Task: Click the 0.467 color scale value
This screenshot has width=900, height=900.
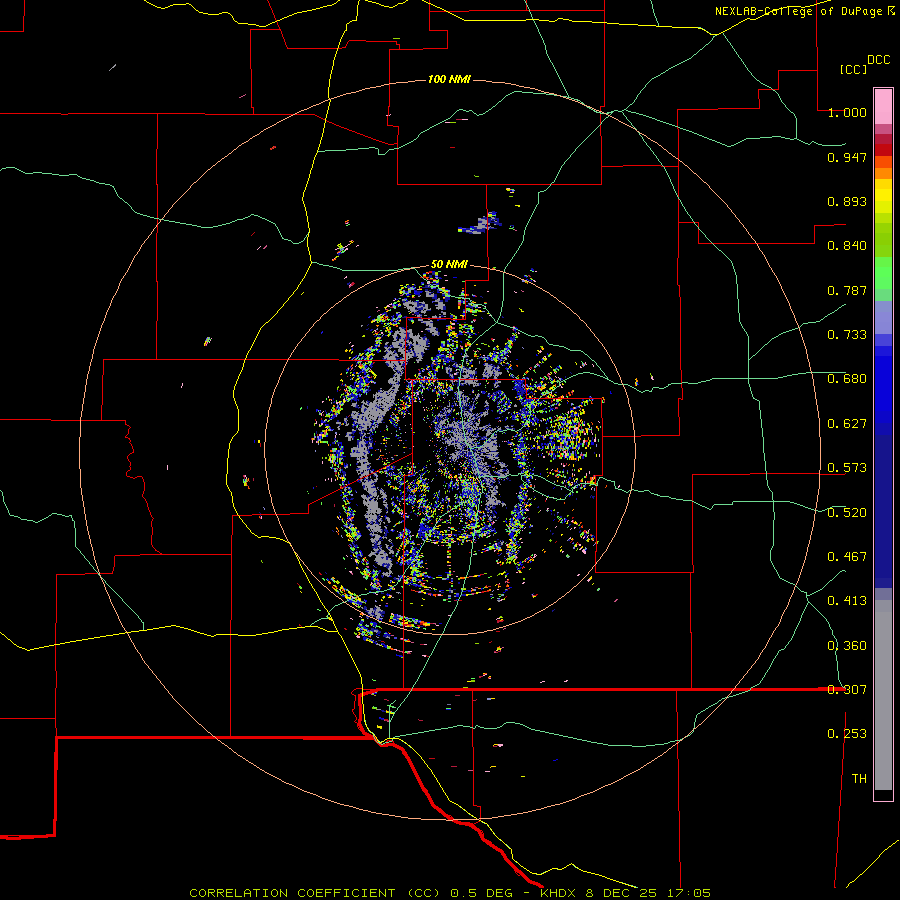Action: coord(847,557)
